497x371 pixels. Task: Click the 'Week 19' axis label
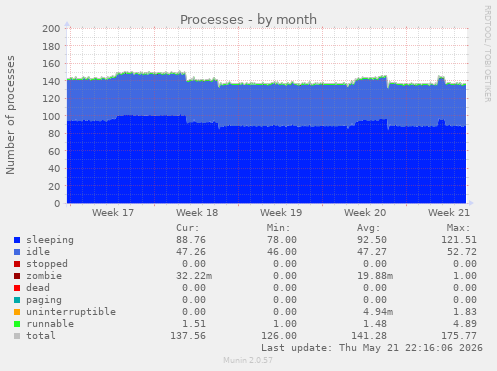[x=281, y=213]
